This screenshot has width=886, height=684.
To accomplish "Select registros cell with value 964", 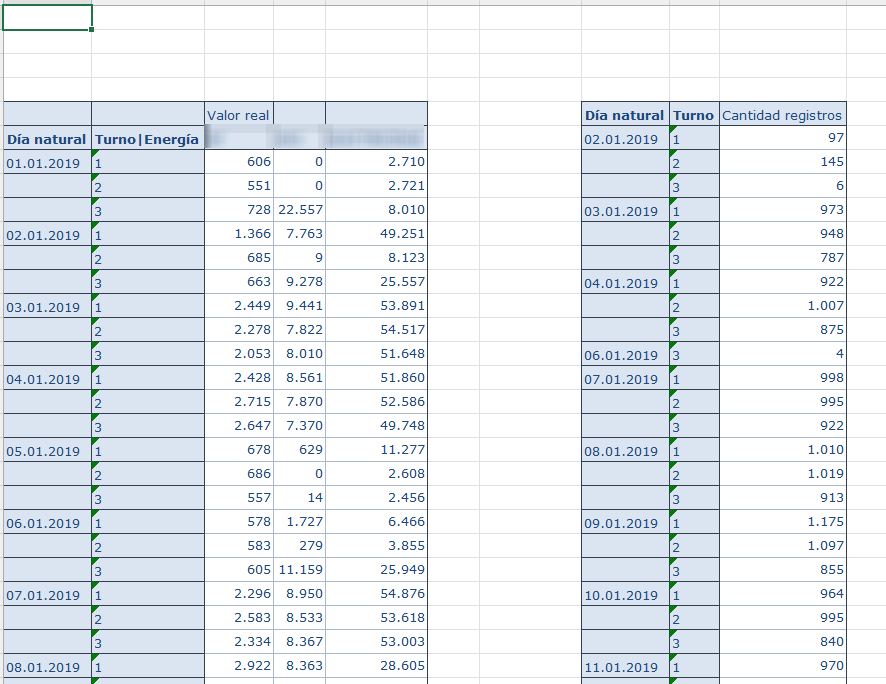I will pyautogui.click(x=783, y=594).
